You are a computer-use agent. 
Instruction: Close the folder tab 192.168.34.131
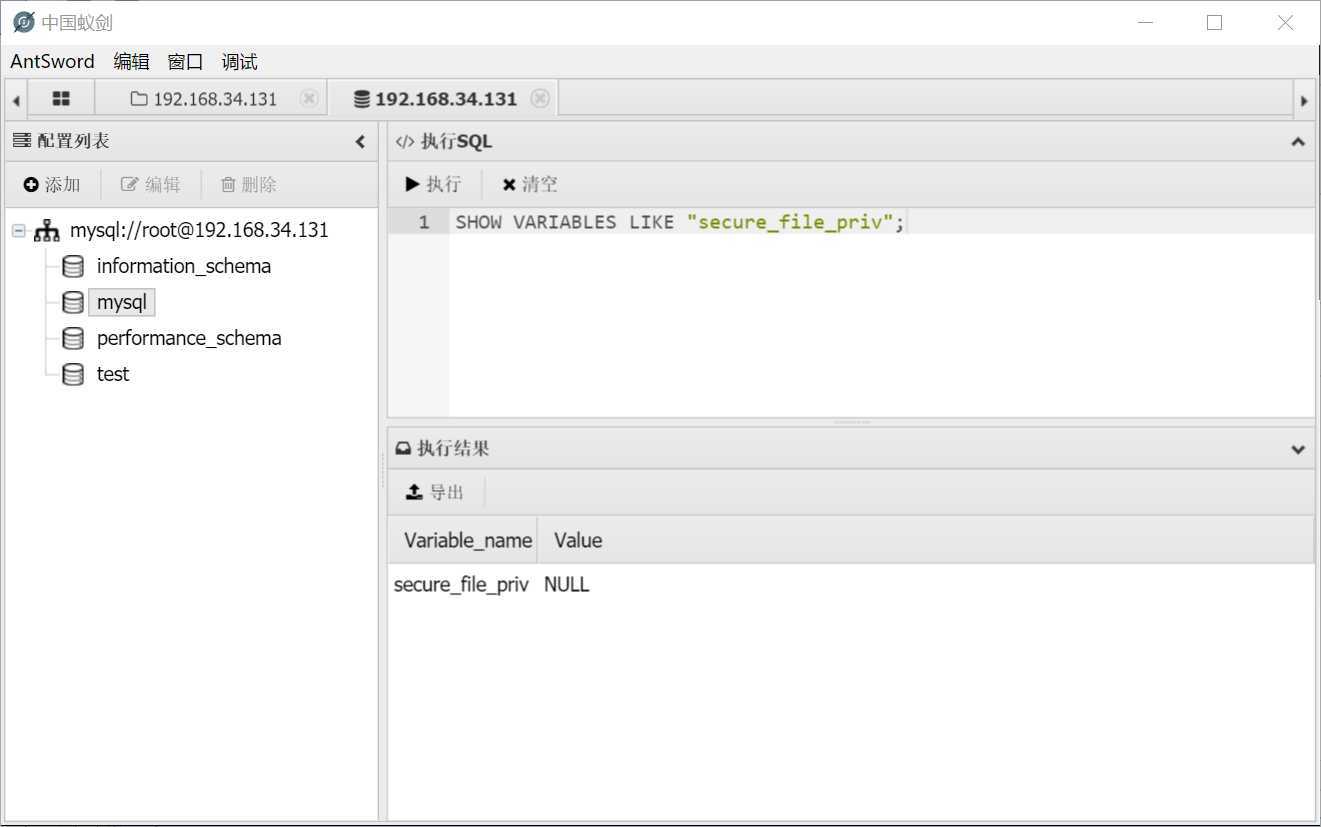(x=309, y=98)
